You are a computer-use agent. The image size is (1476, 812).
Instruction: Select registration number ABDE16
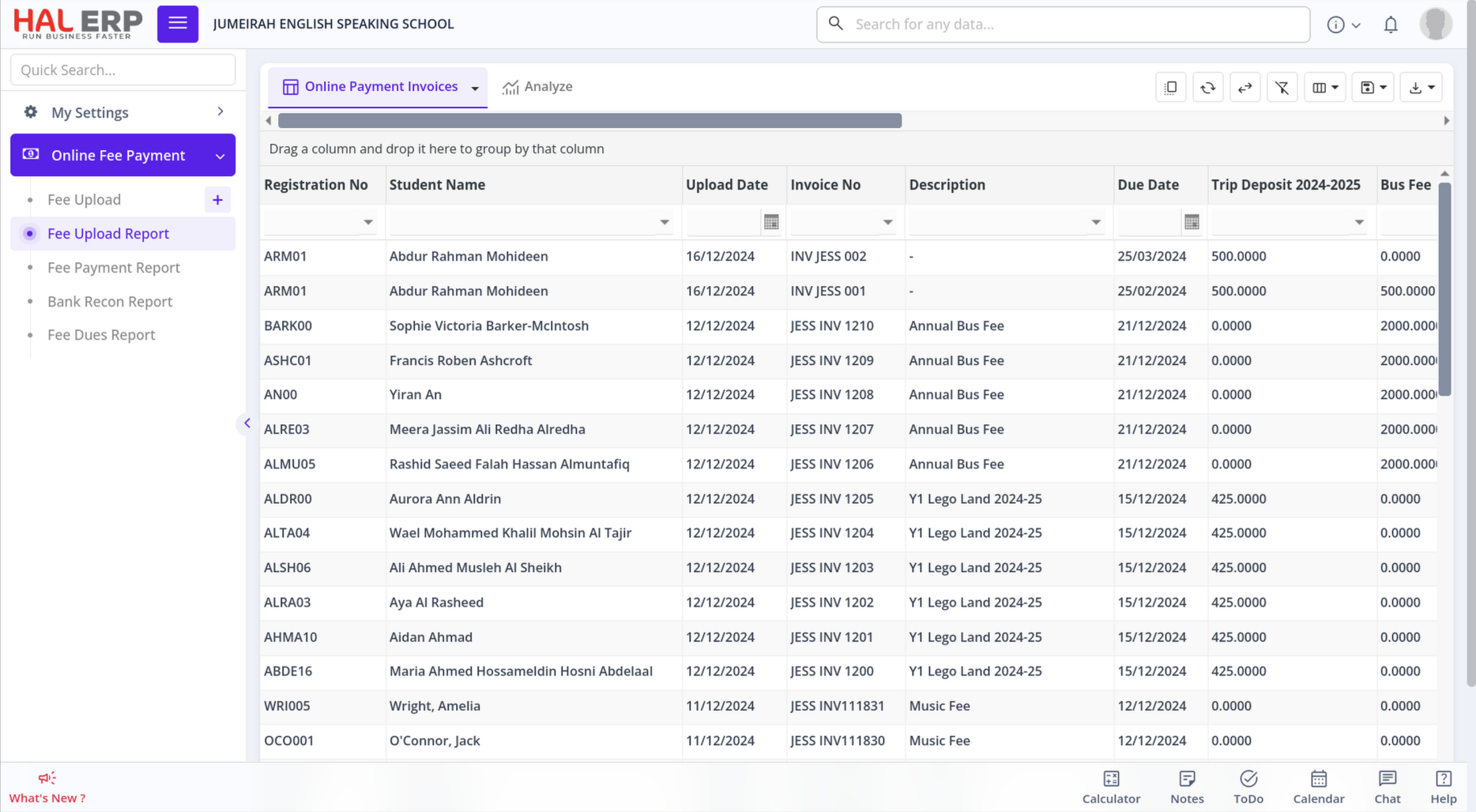coord(288,671)
